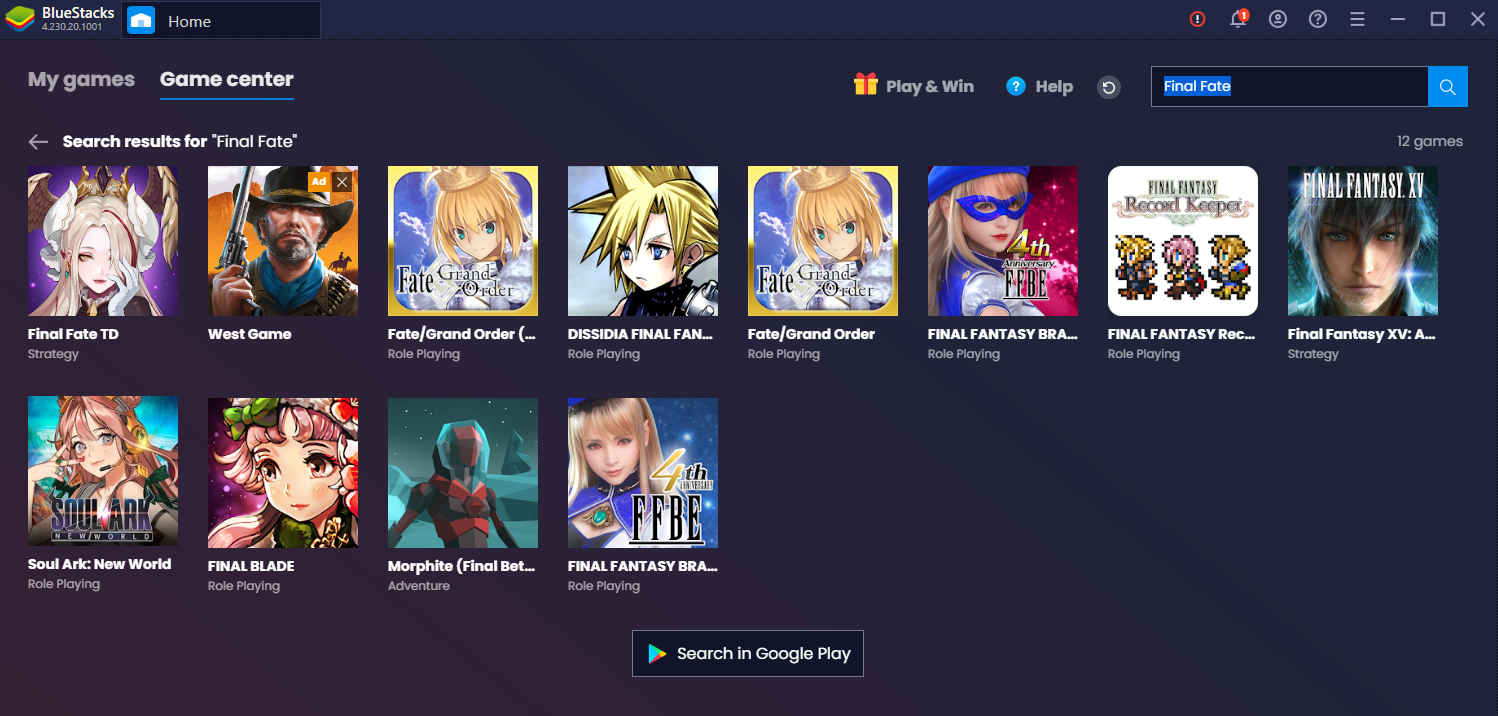Viewport: 1498px width, 716px height.
Task: Click the "FINAL FANTASY Rec..." title
Action: (x=1182, y=334)
